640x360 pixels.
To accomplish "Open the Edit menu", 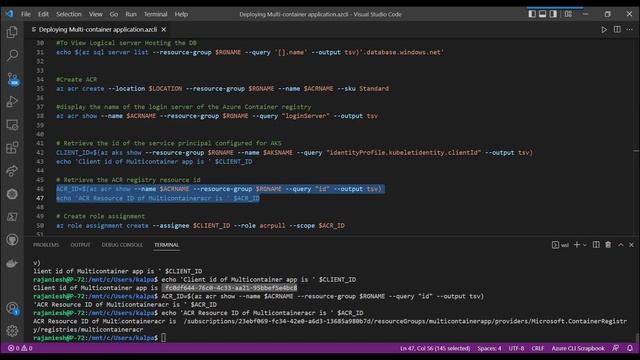I will (x=43, y=14).
